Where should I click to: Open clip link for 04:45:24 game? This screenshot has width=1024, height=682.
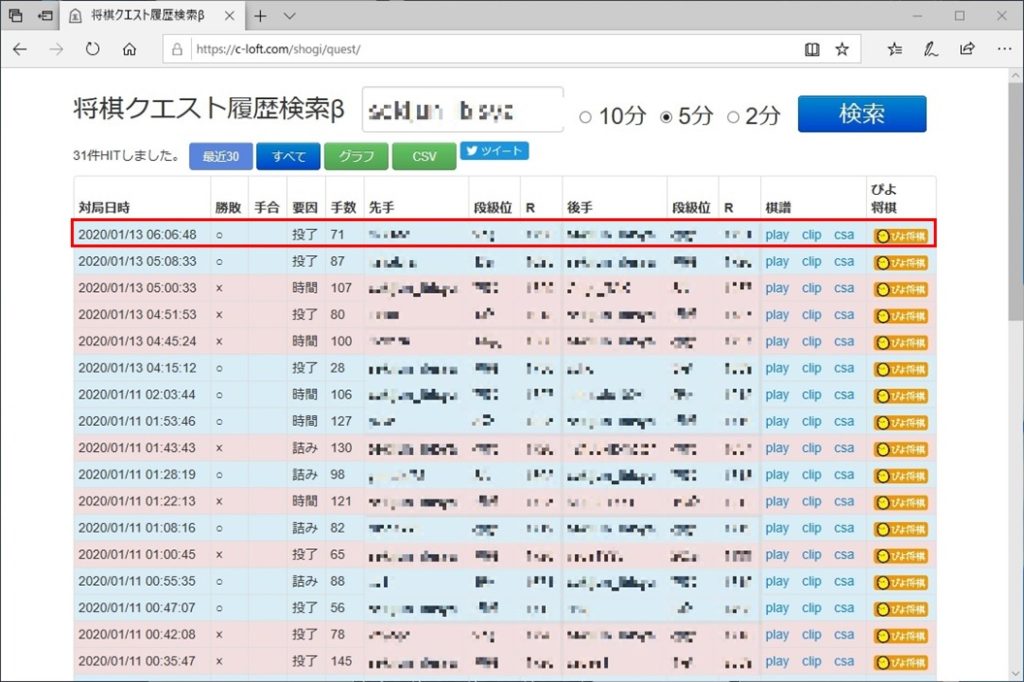point(812,341)
